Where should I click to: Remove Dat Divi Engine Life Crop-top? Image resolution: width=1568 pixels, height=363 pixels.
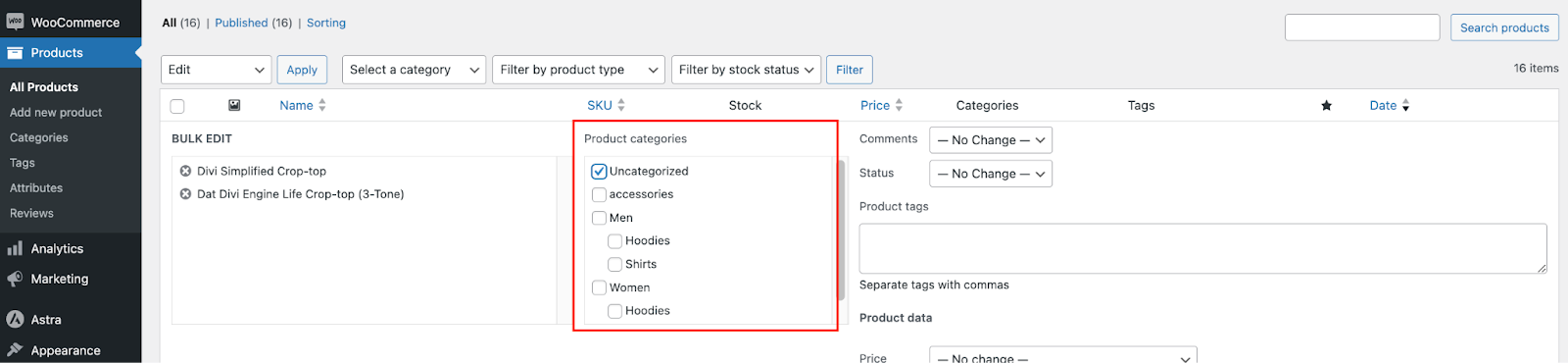[185, 194]
